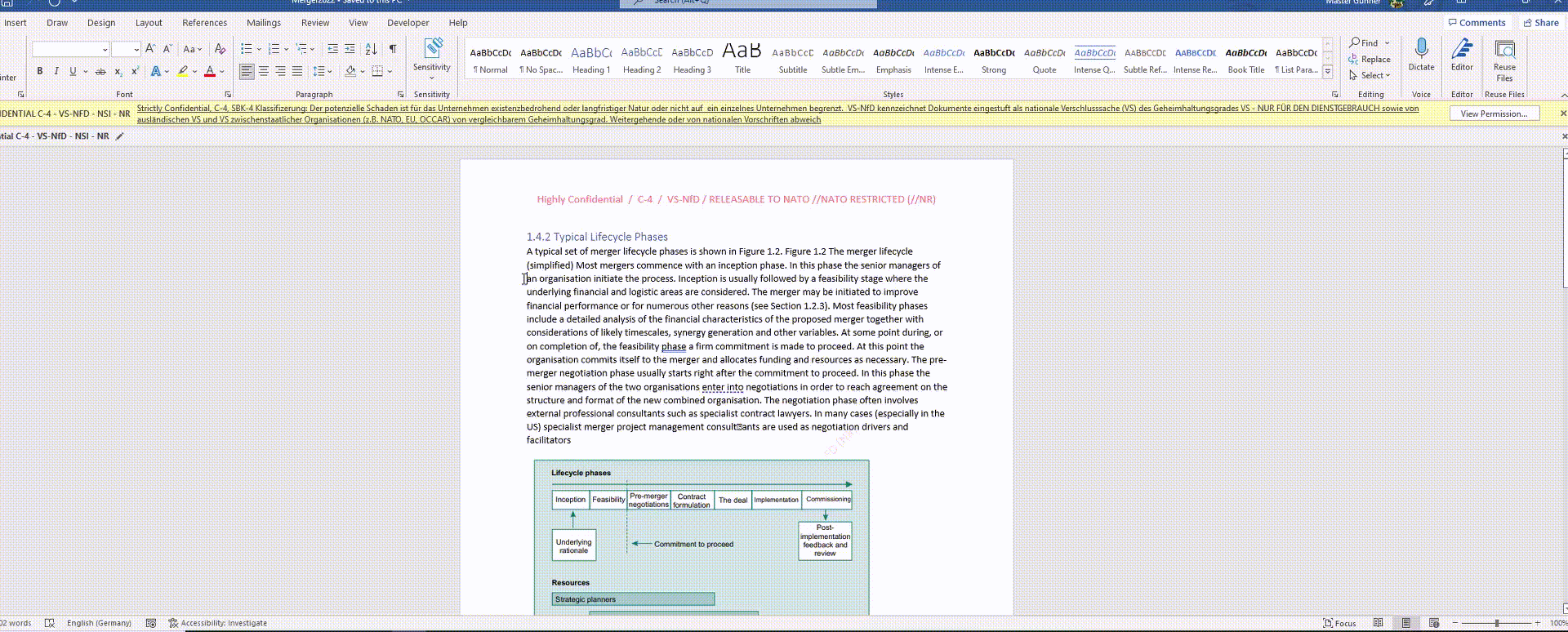The height and width of the screenshot is (632, 1568).
Task: Click the Multilevel List icon
Action: (301, 49)
